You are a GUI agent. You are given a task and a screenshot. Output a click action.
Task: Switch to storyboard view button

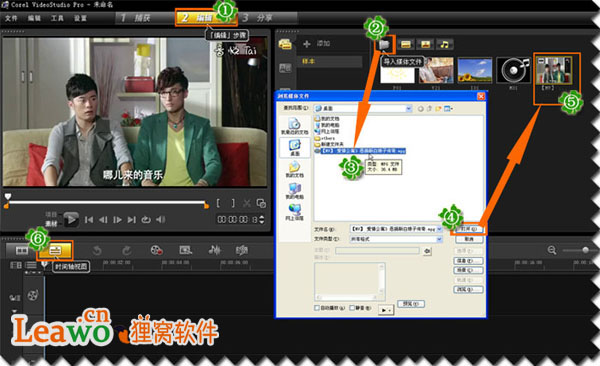coord(21,250)
